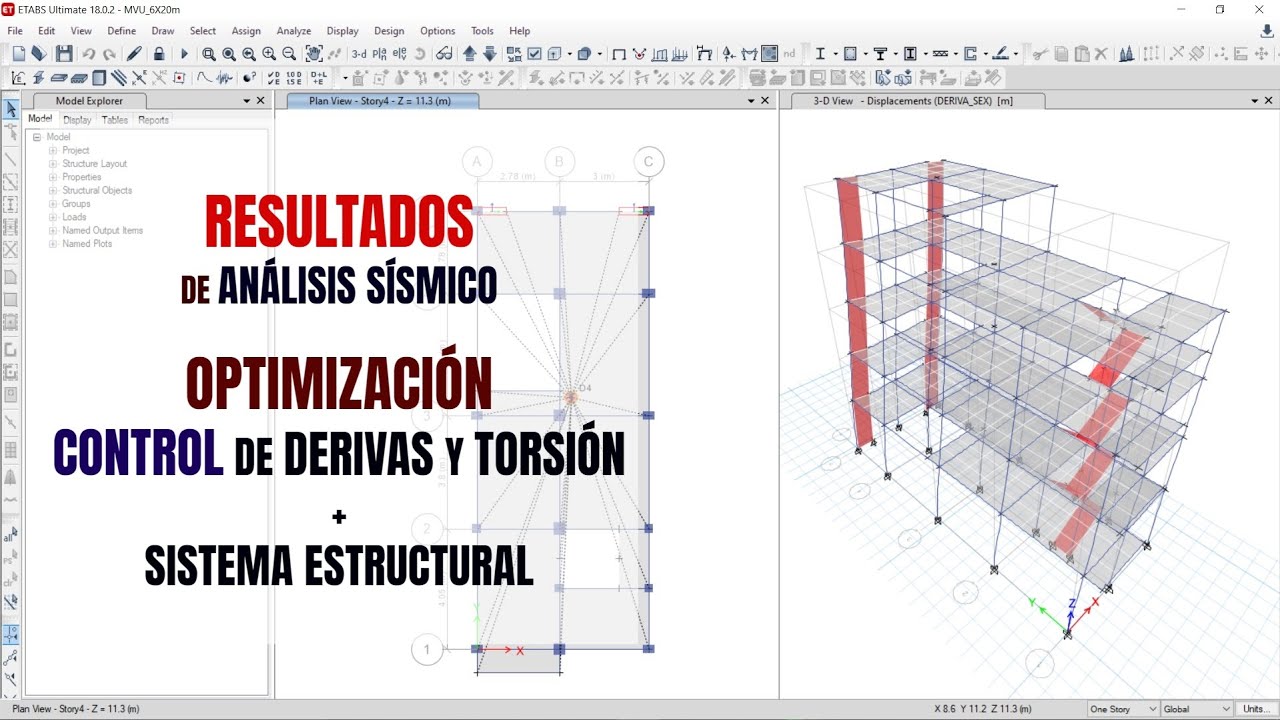This screenshot has width=1280, height=720.
Task: Expand the Properties tree node
Action: pos(53,177)
